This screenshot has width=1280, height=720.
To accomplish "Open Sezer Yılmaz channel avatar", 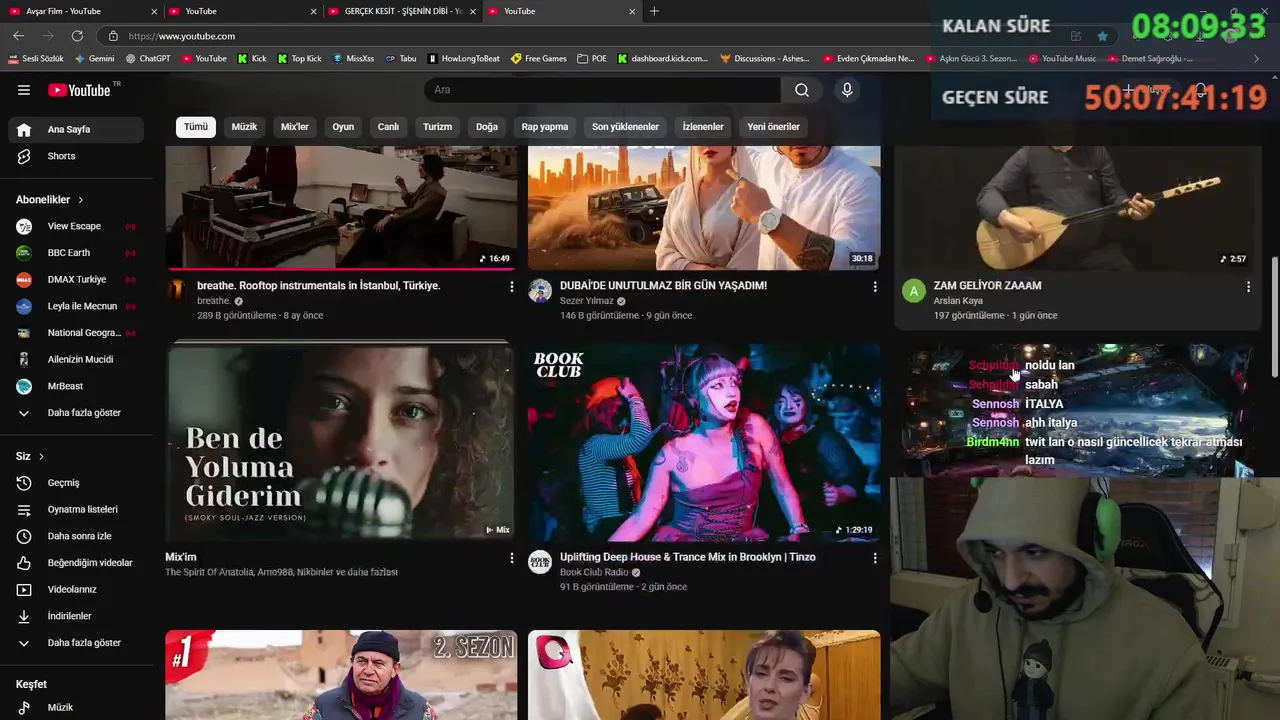I will [x=540, y=291].
